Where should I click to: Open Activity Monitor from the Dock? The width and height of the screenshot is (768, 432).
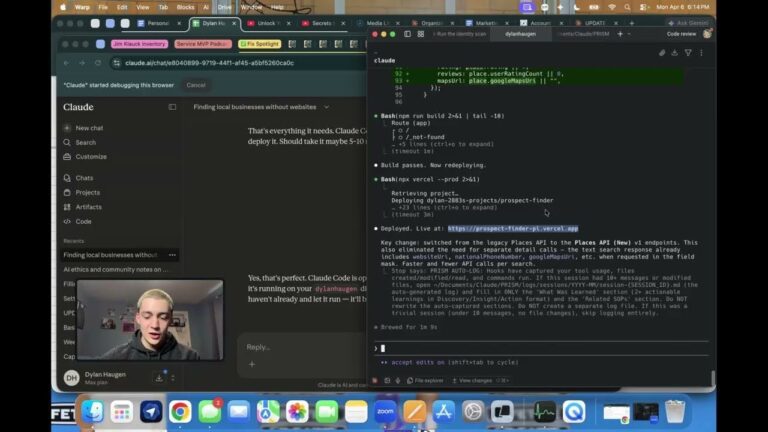(544, 411)
